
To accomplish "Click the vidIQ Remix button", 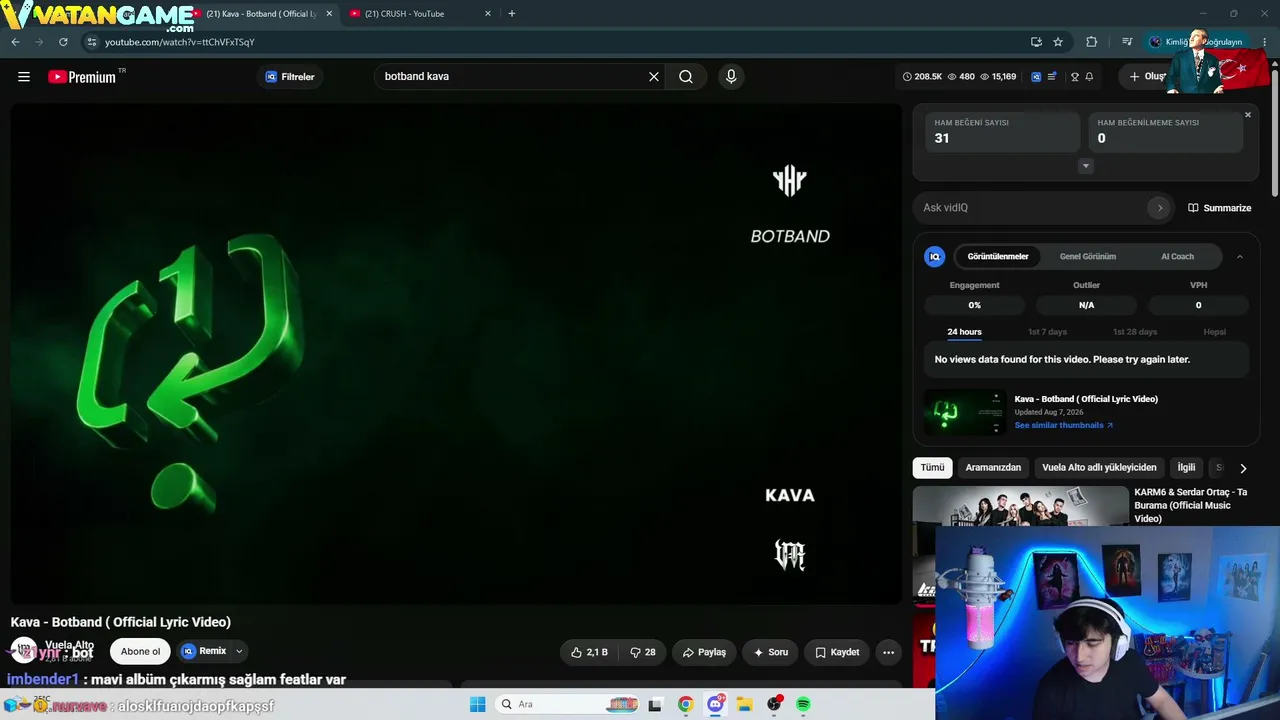I will click(x=204, y=651).
